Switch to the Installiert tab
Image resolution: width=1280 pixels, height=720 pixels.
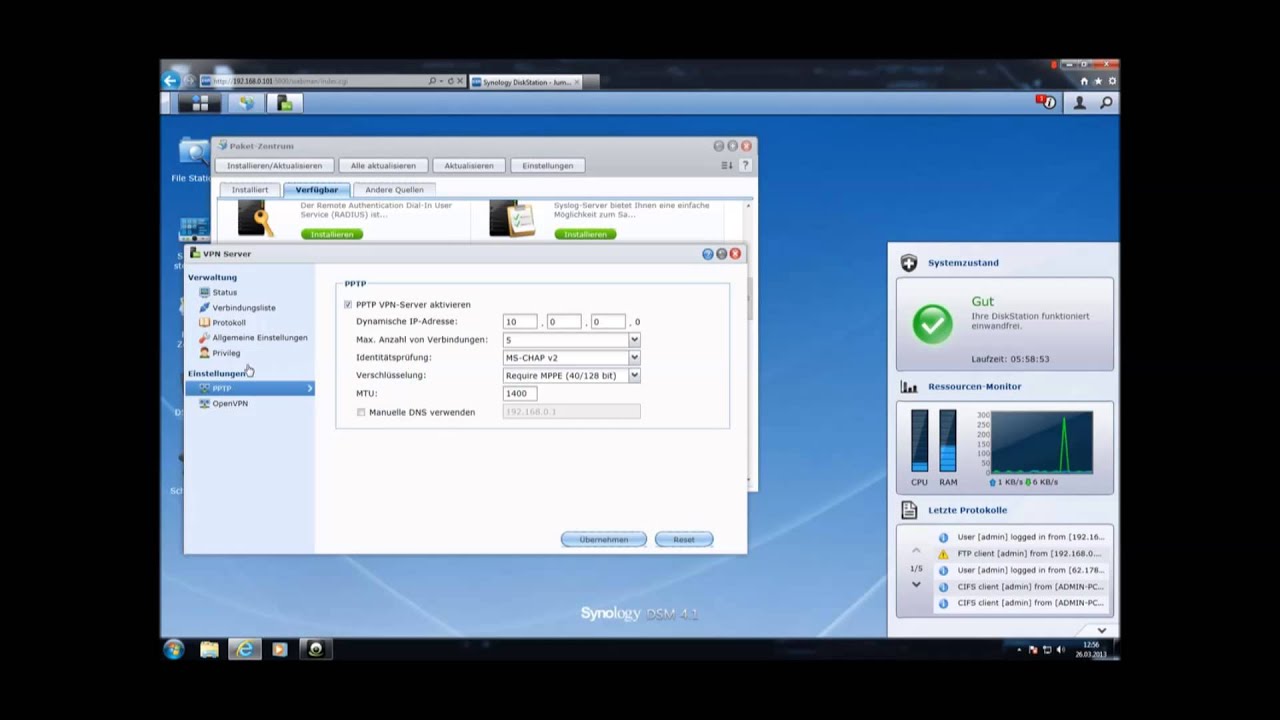250,189
